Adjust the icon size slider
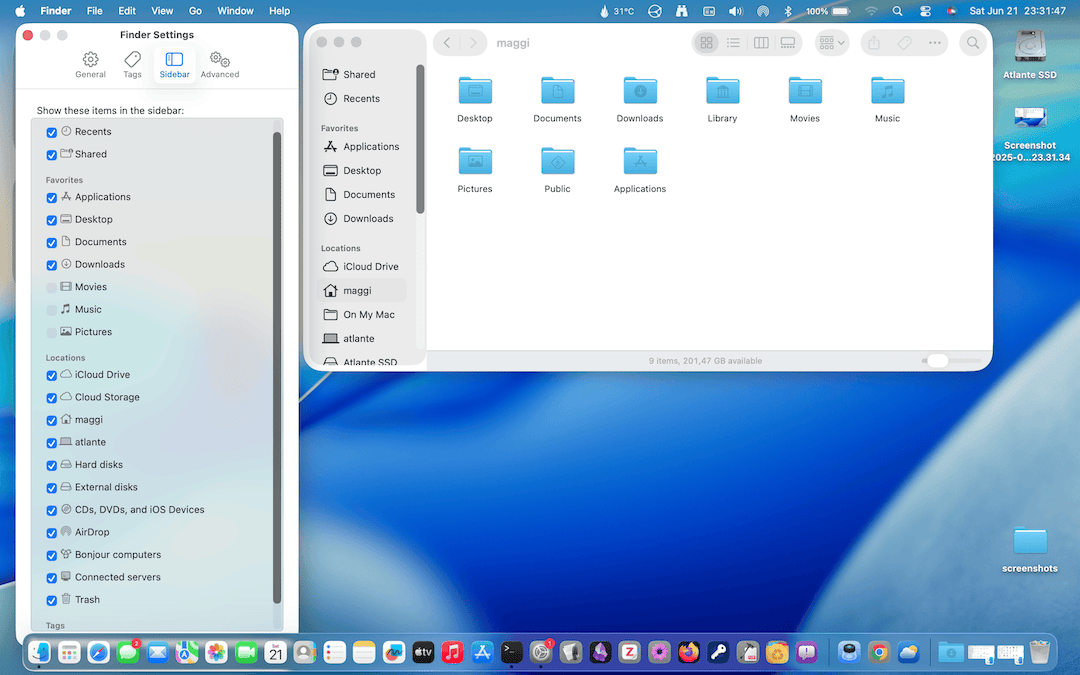1080x675 pixels. (937, 361)
